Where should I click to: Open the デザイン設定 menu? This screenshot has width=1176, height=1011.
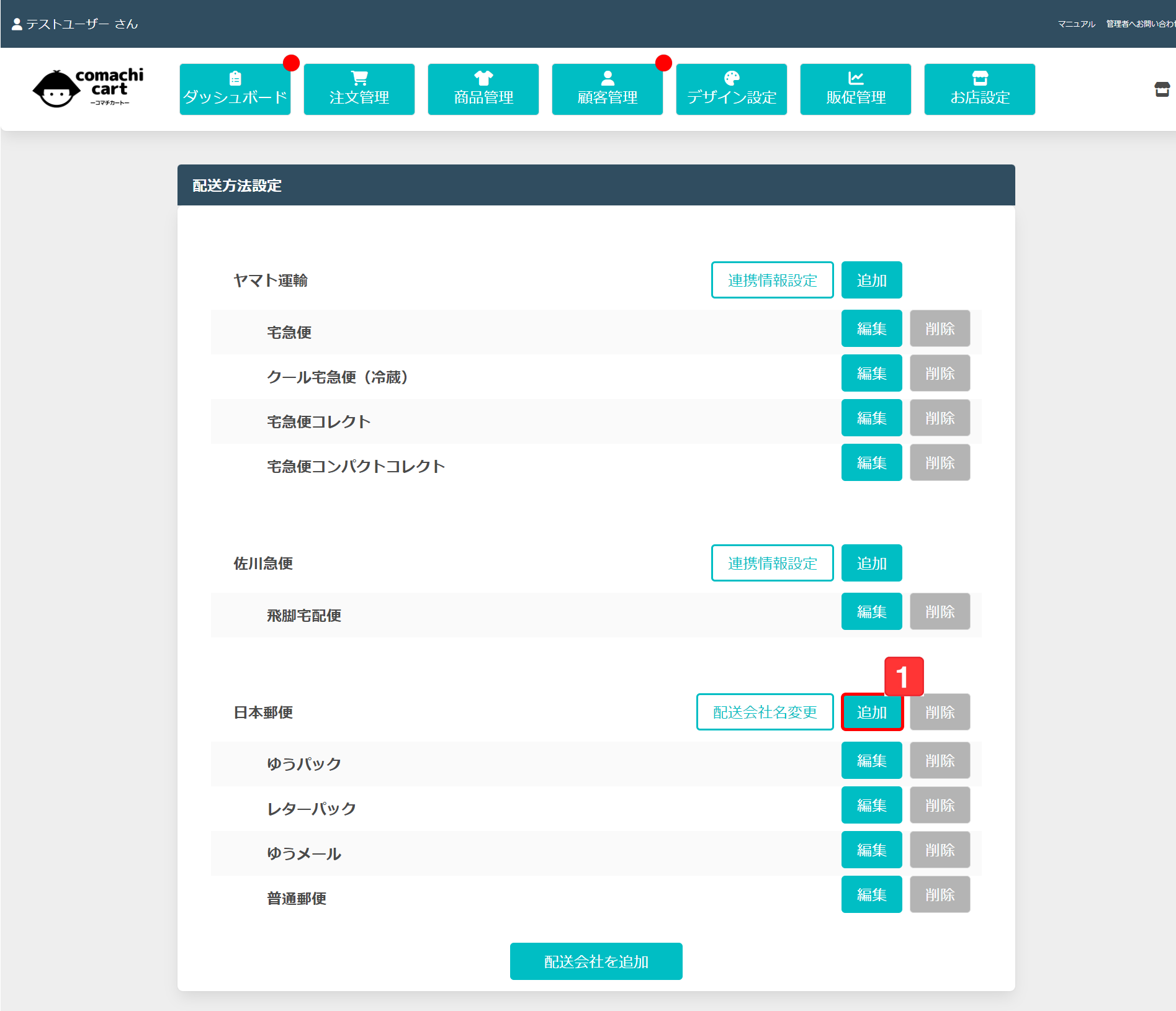pos(732,89)
